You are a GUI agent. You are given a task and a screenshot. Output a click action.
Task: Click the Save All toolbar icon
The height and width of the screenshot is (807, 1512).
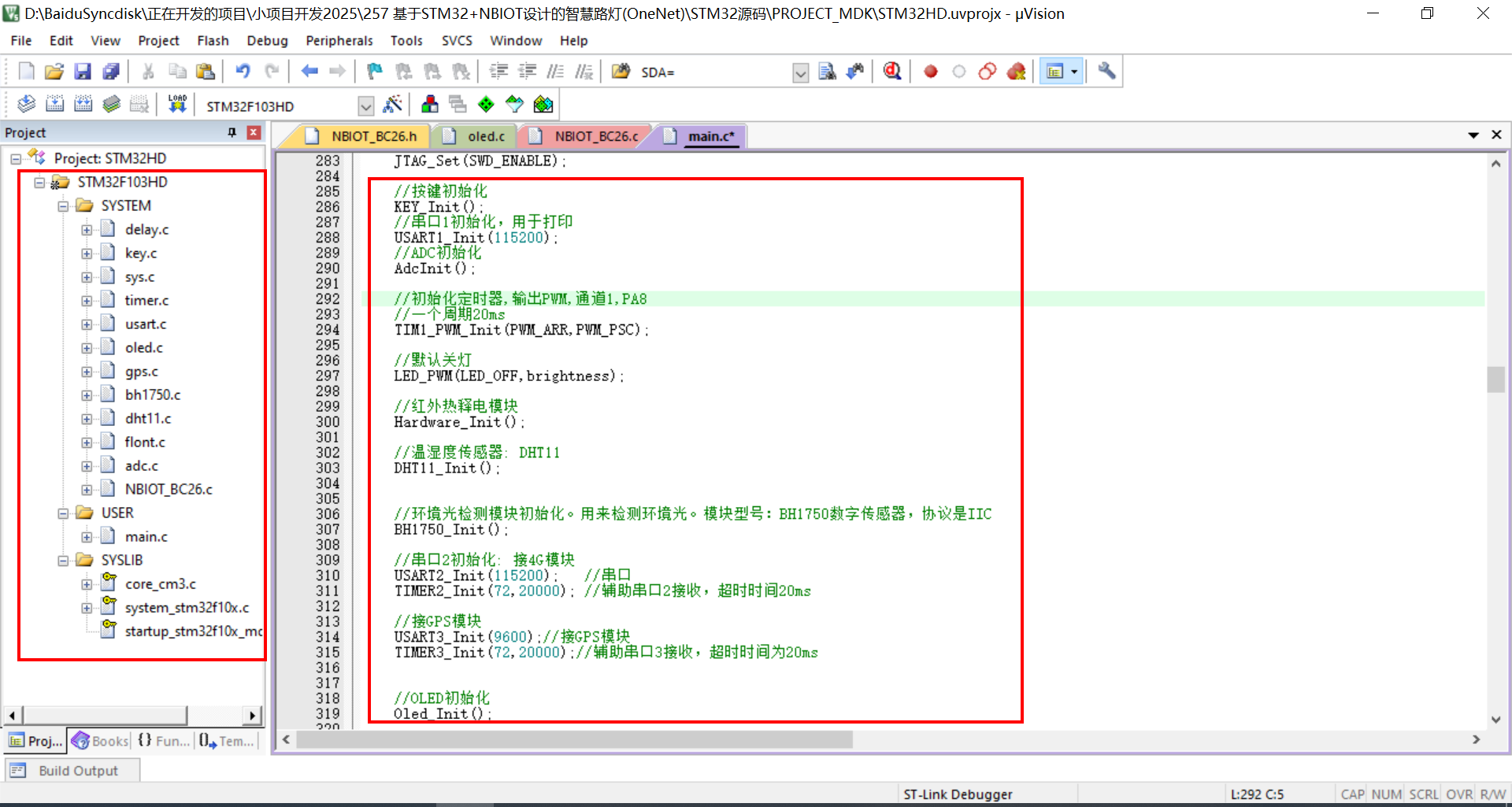coord(111,72)
